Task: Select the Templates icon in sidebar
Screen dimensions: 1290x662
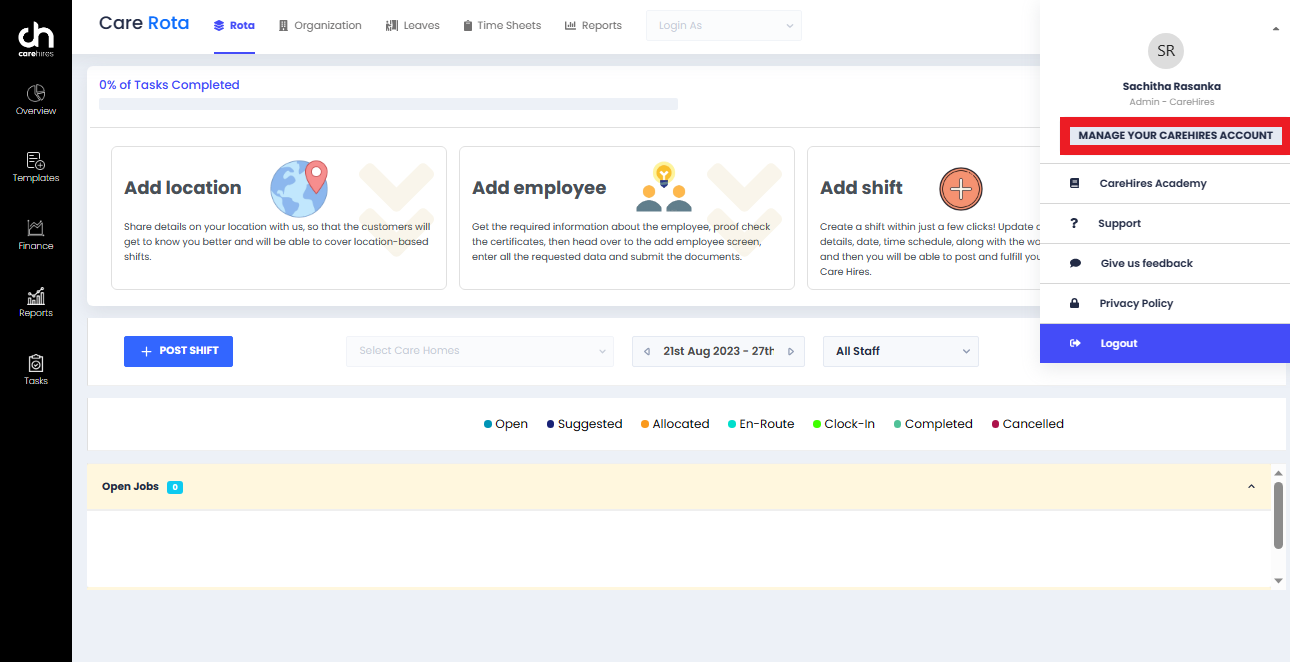Action: [x=35, y=167]
